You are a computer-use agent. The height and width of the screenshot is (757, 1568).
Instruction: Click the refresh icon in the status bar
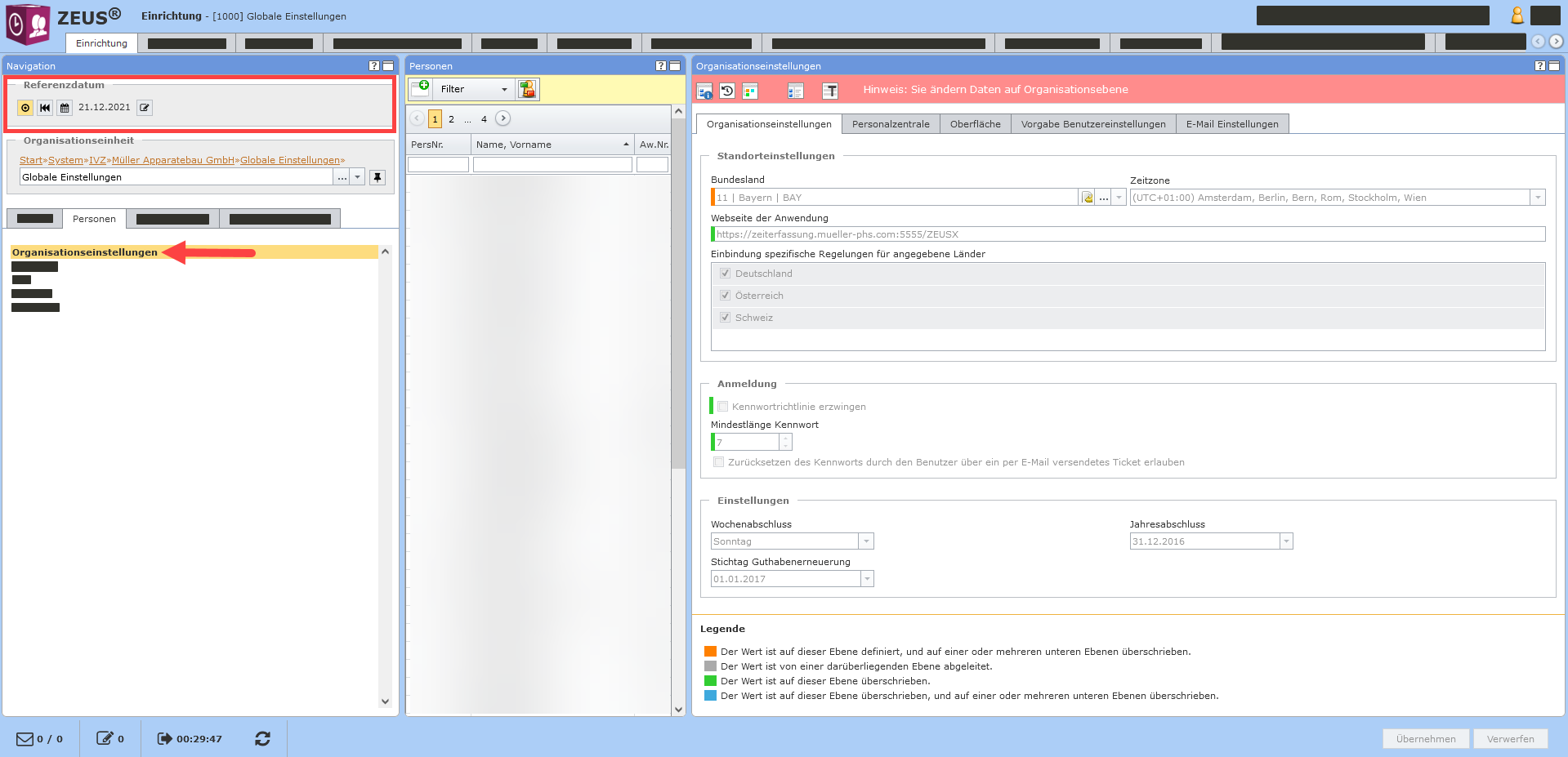262,738
